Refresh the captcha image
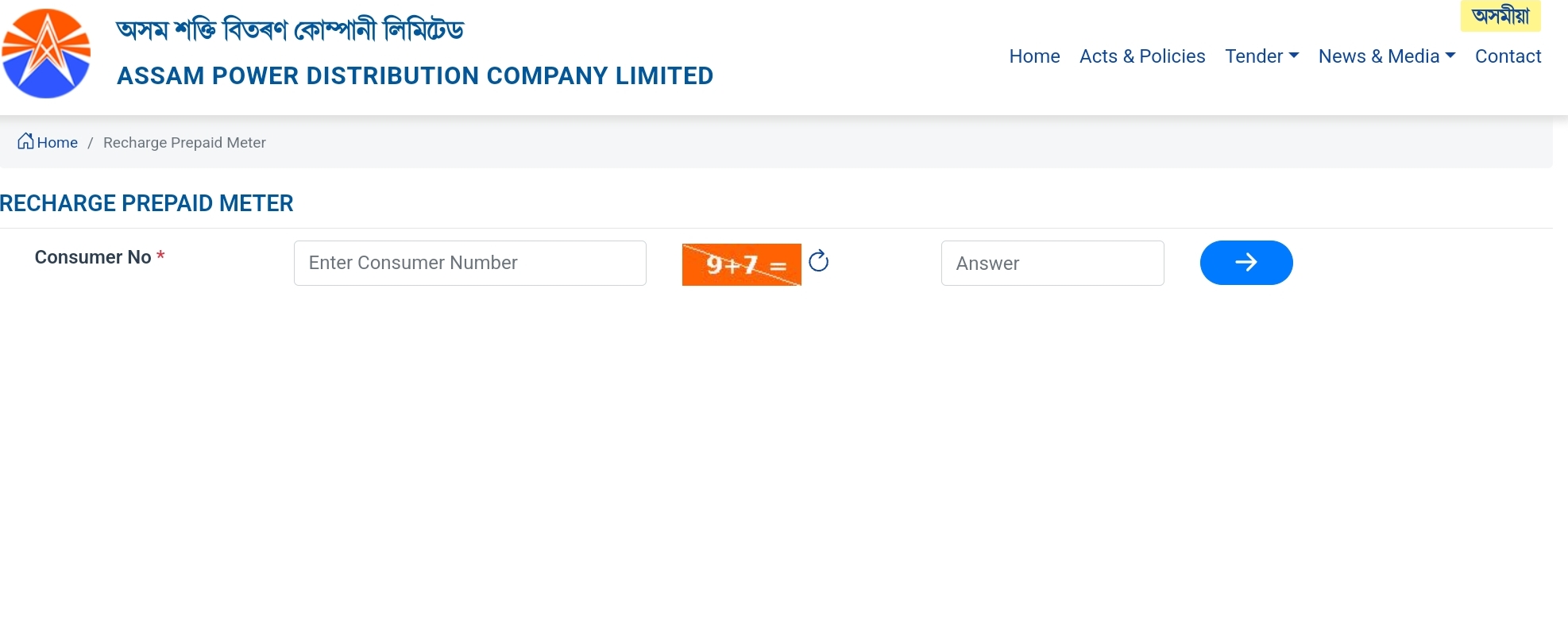 [818, 261]
